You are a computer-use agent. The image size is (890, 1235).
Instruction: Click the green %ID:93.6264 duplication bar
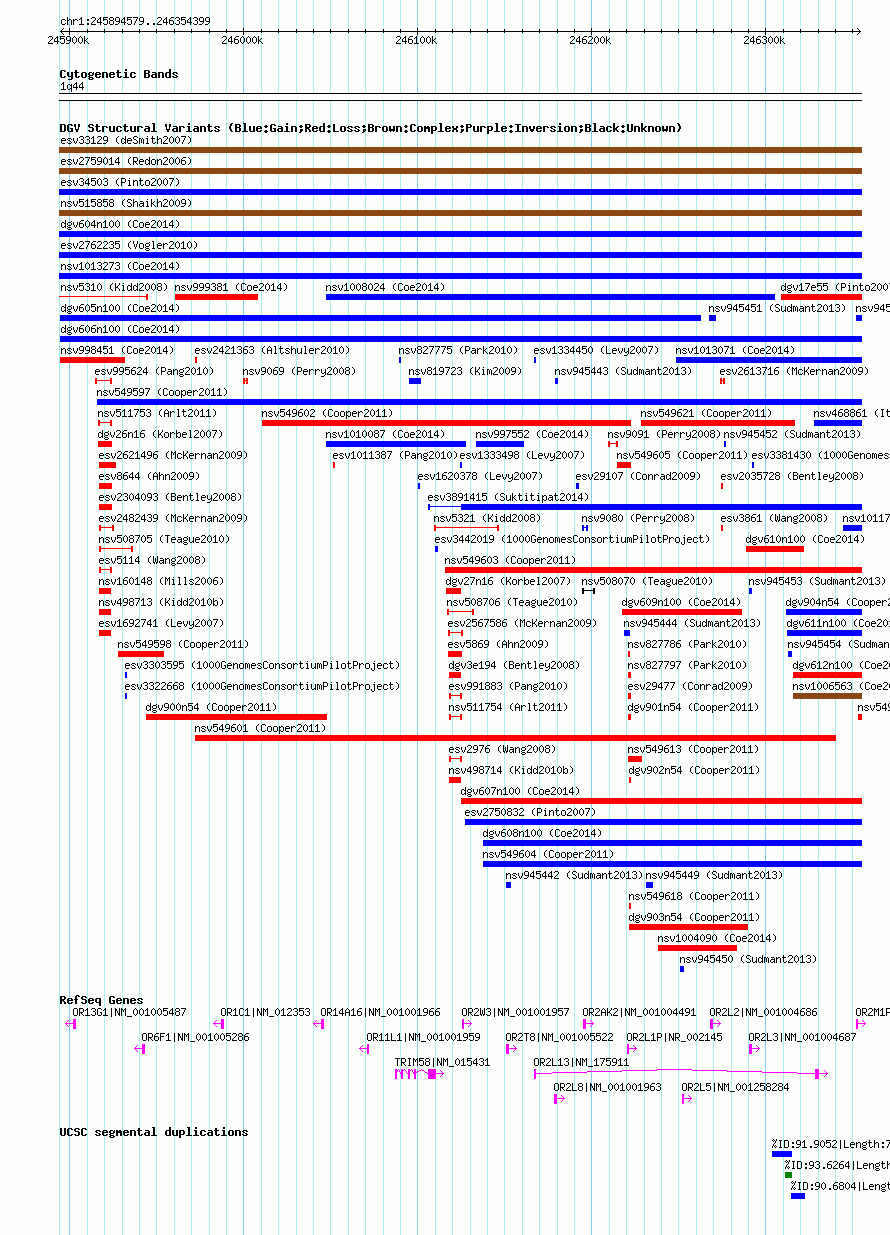[x=788, y=1175]
